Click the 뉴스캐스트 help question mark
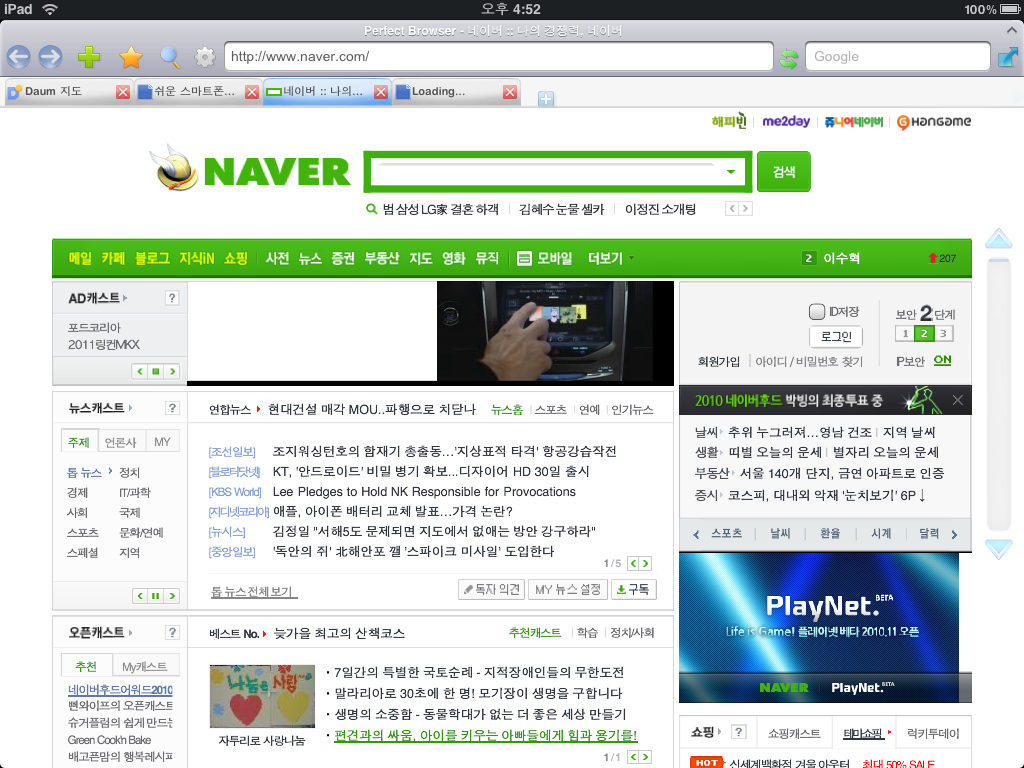 (172, 408)
